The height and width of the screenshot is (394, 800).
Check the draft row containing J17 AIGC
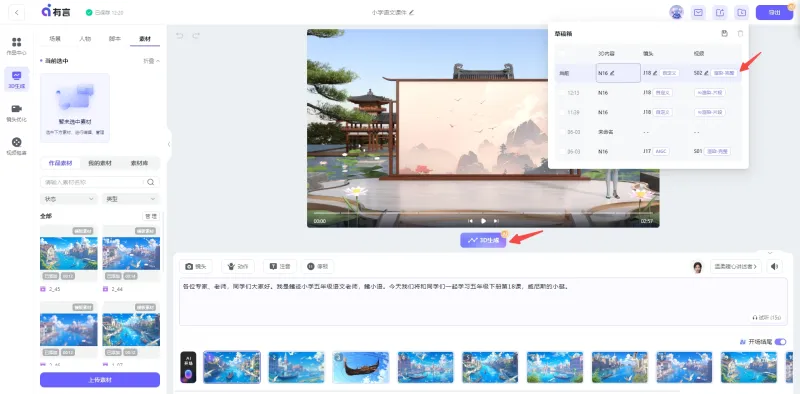[561, 152]
